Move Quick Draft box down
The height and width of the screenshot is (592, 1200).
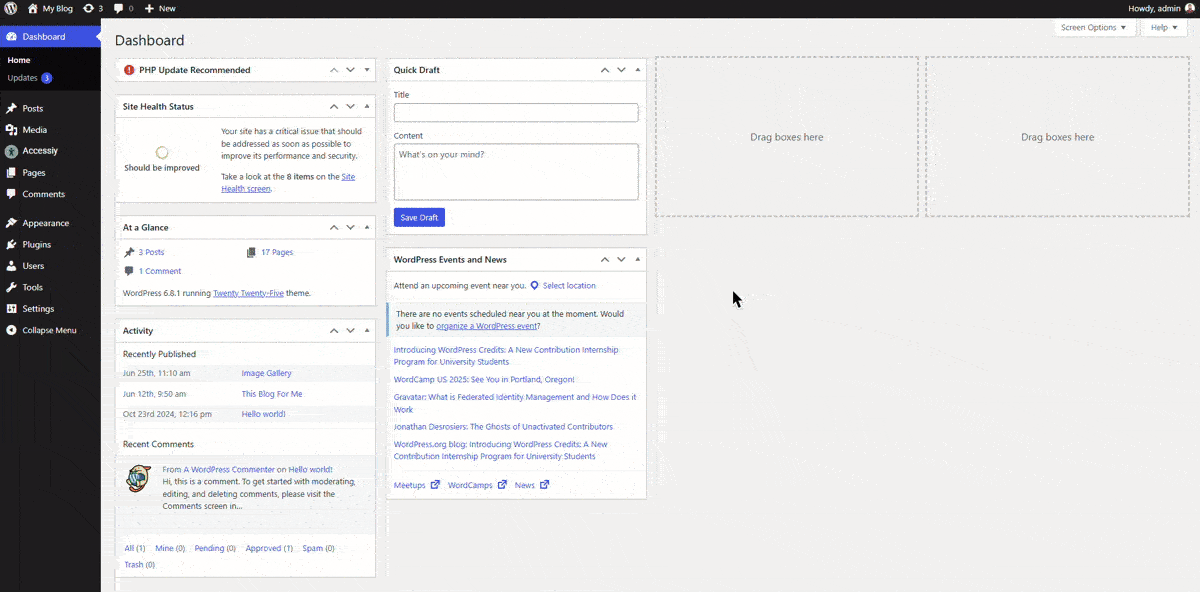[621, 70]
